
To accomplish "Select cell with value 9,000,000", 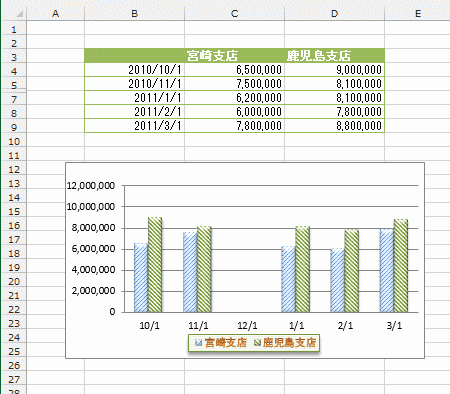I will coord(334,70).
